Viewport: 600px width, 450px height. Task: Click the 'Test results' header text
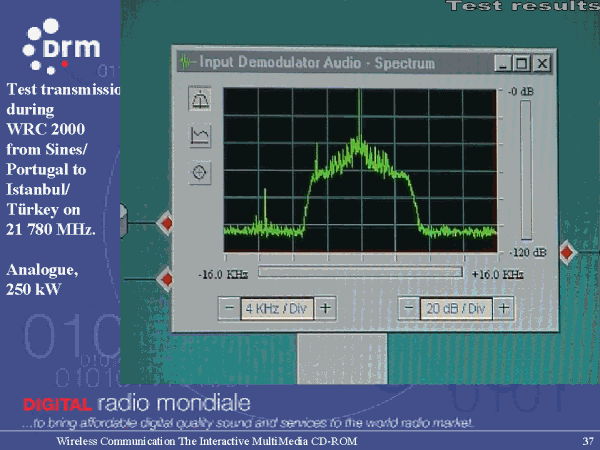click(523, 5)
